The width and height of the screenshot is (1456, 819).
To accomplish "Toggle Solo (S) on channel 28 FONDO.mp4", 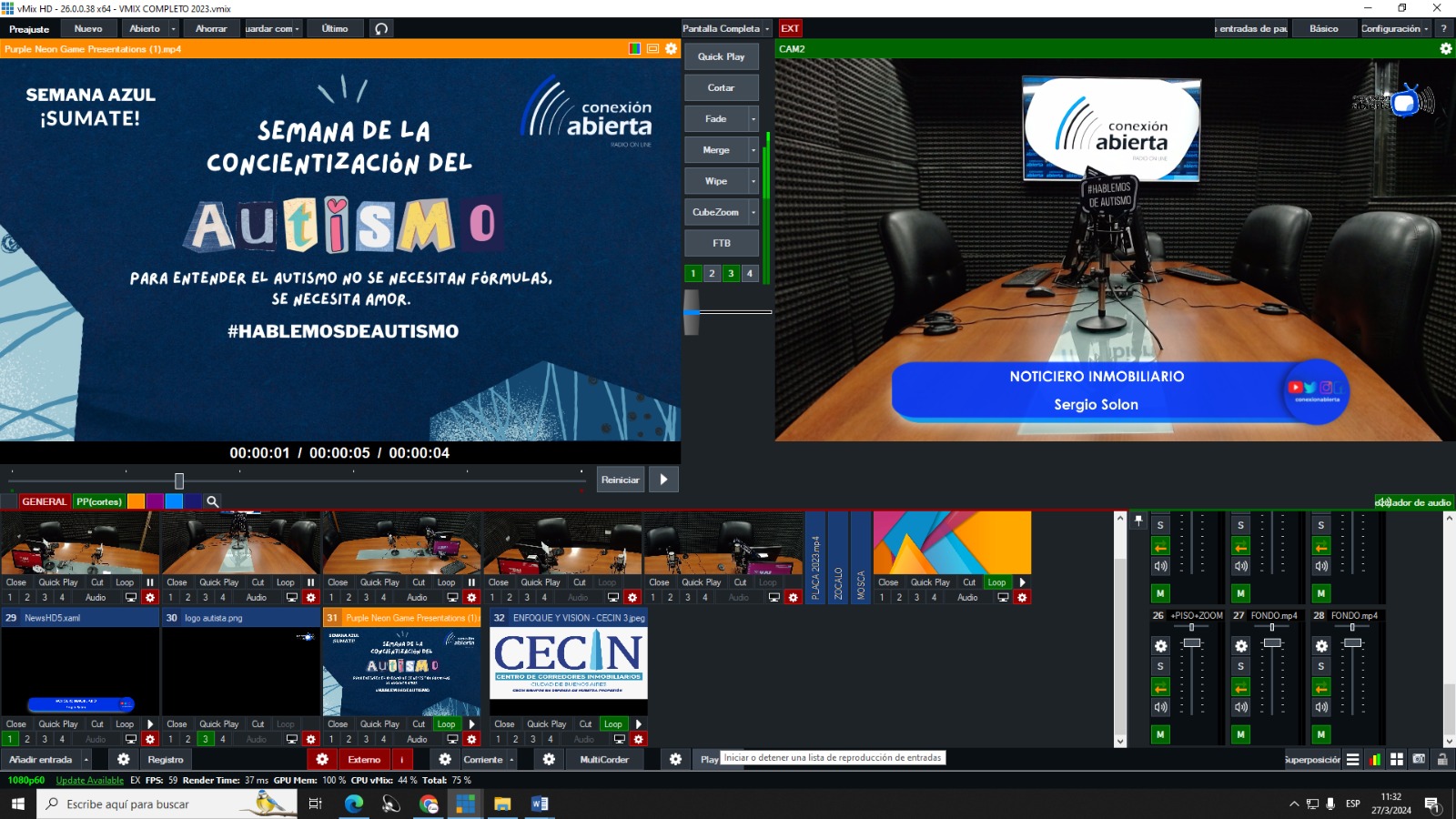I will point(1321,666).
